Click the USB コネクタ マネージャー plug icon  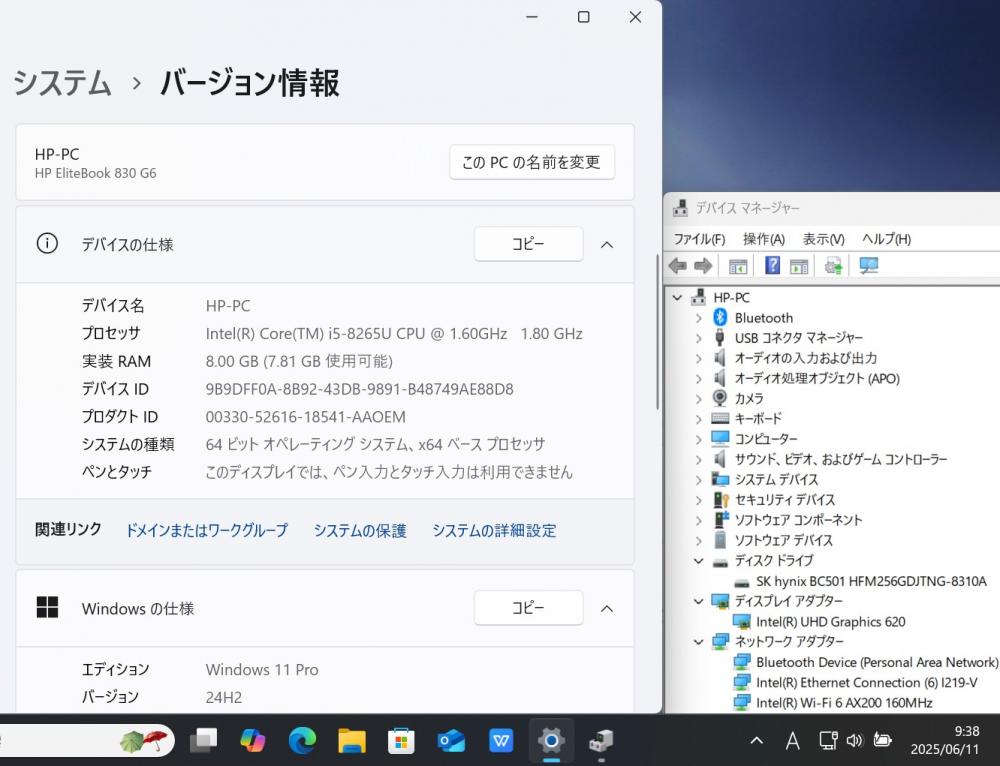point(720,337)
